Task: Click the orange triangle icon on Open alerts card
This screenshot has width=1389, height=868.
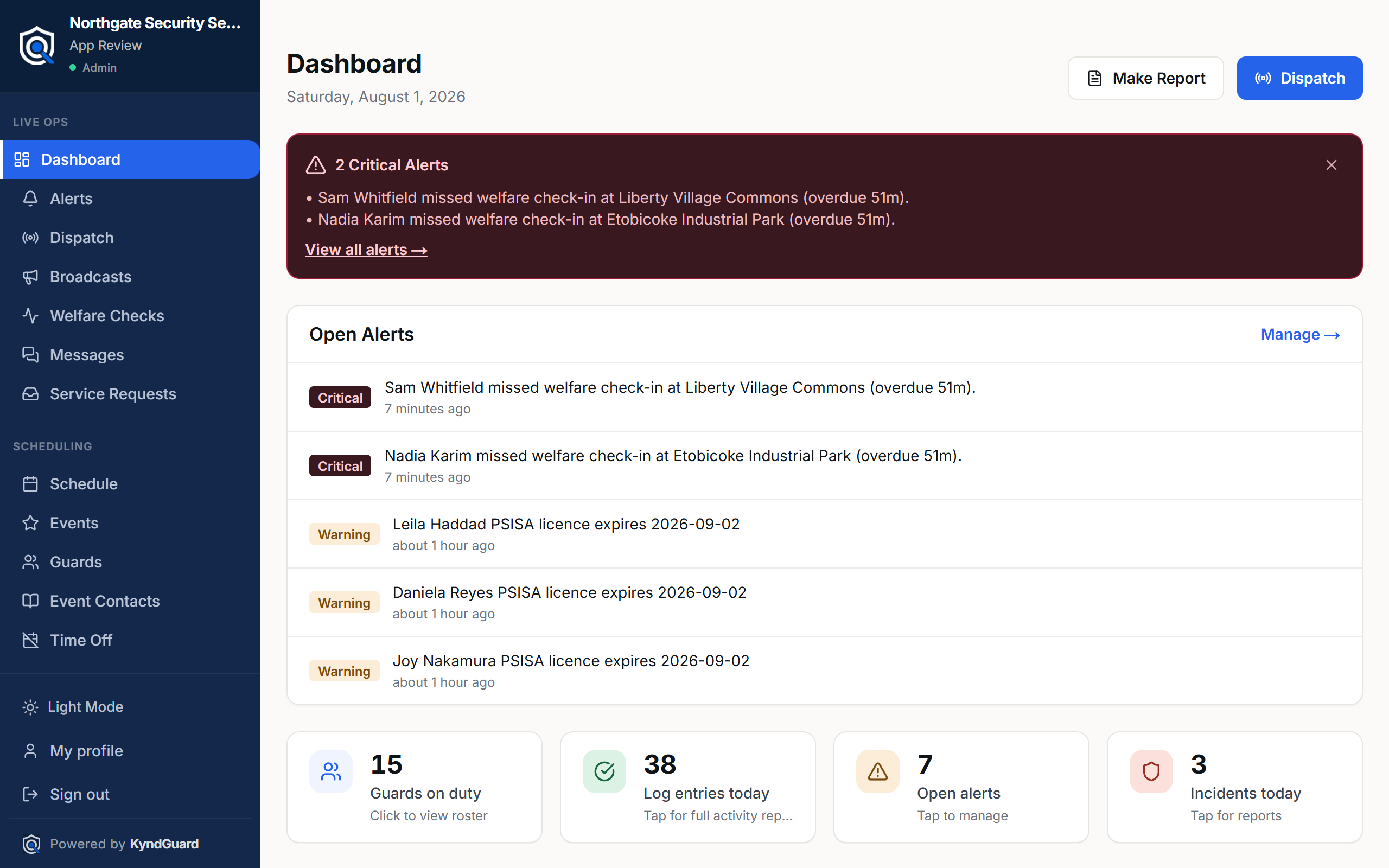Action: pyautogui.click(x=877, y=771)
